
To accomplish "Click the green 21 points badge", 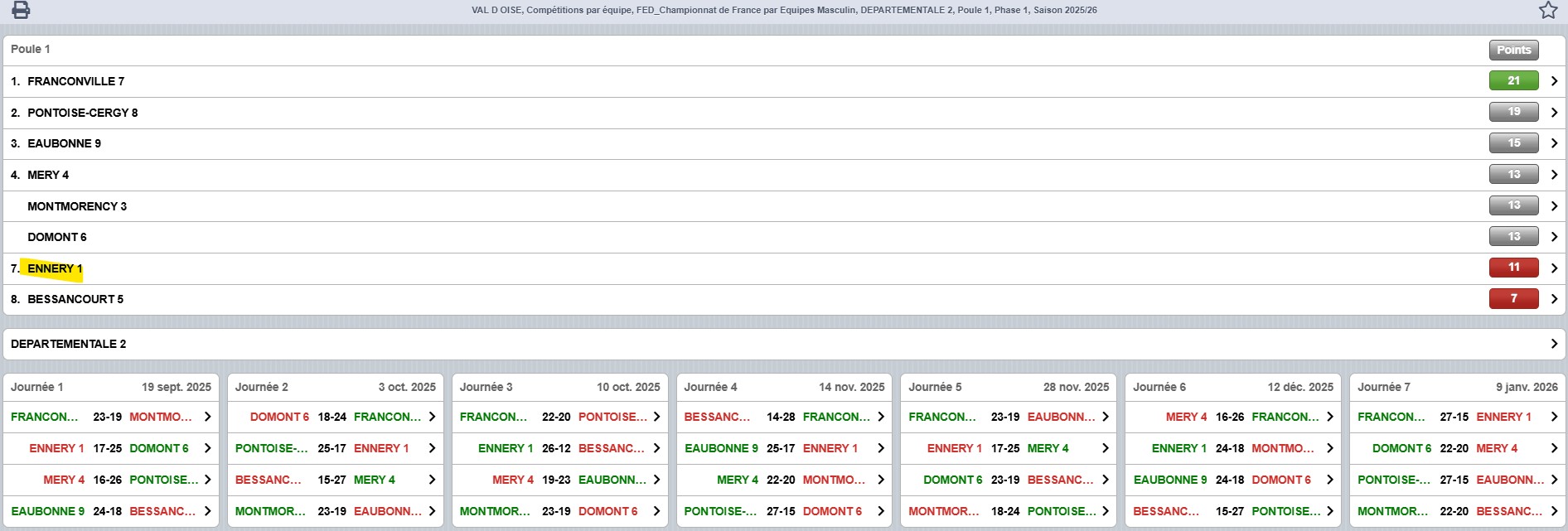I will pos(1513,81).
